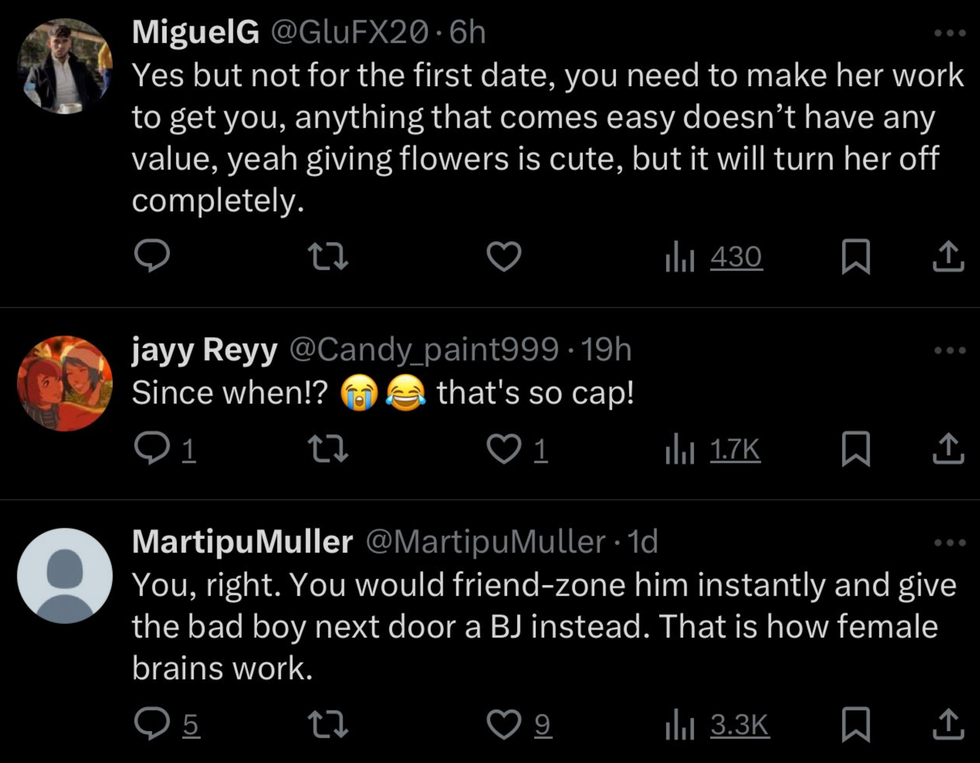Bookmark MiguelG's tweet

click(x=854, y=258)
